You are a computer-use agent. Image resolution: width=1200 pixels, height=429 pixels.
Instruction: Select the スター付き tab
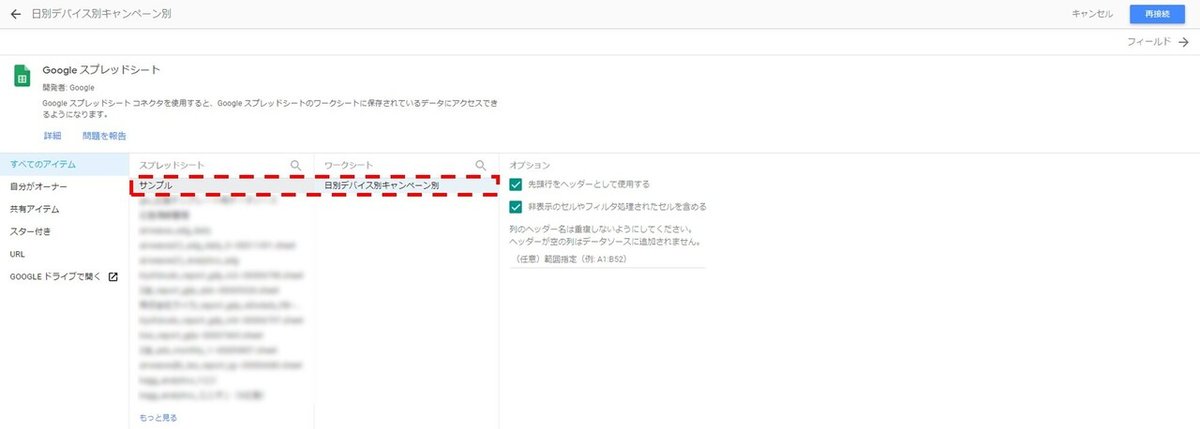click(x=65, y=232)
